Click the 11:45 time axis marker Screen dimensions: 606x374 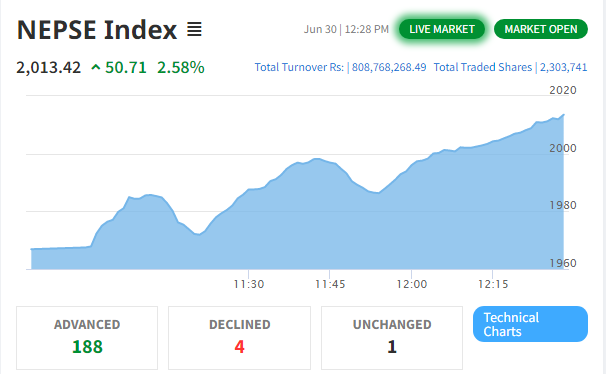(x=330, y=284)
